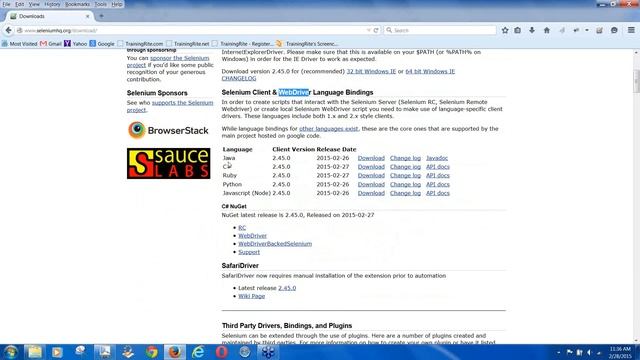Download the Ruby client bindings
Screen dimensions: 640x360
point(371,176)
